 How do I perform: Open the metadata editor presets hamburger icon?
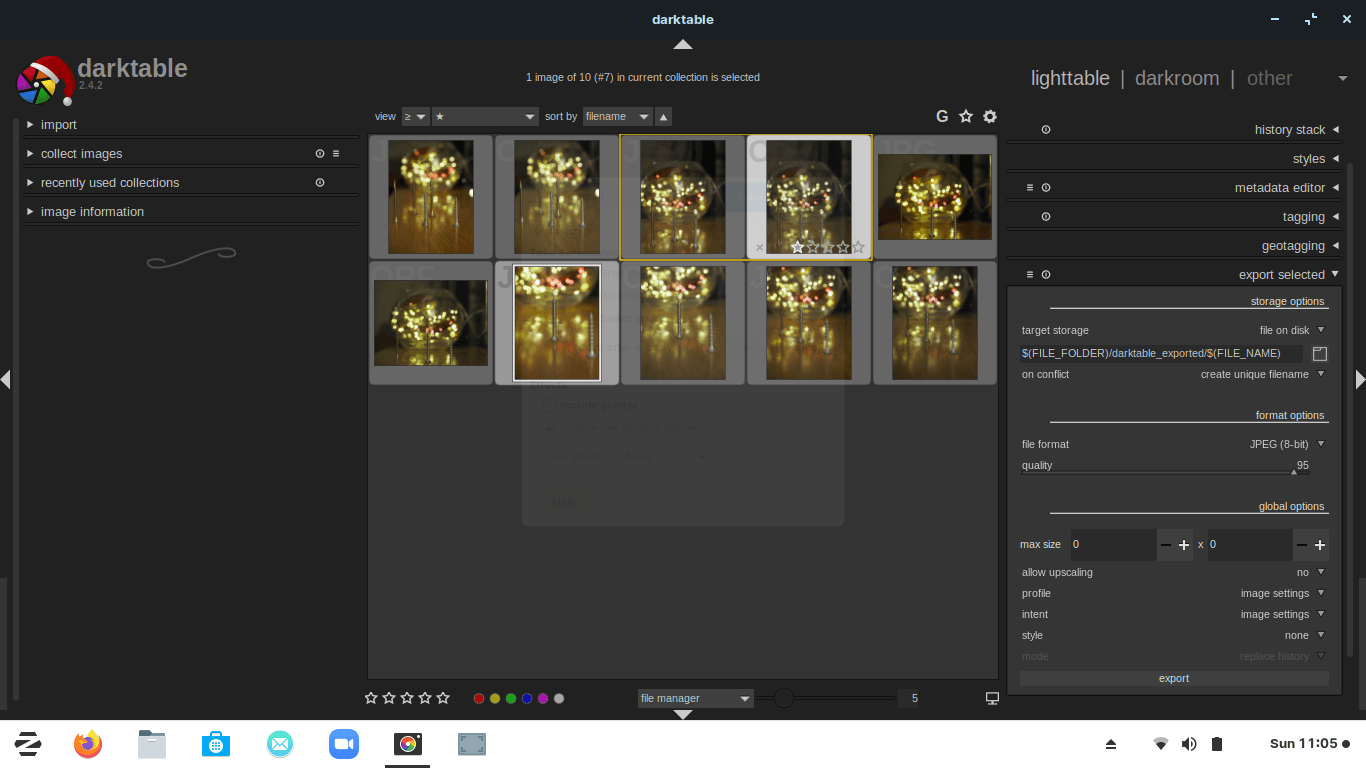(x=1028, y=187)
